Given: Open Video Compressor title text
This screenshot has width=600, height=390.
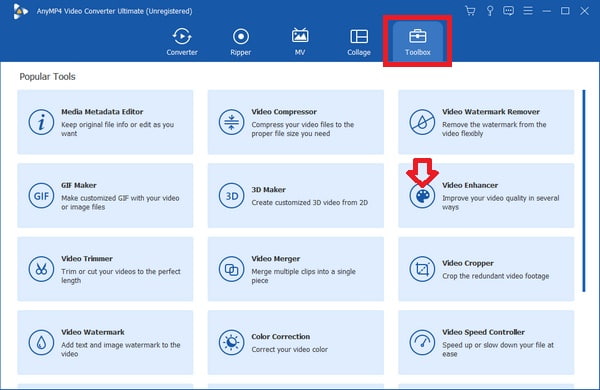Looking at the screenshot, I should (284, 112).
